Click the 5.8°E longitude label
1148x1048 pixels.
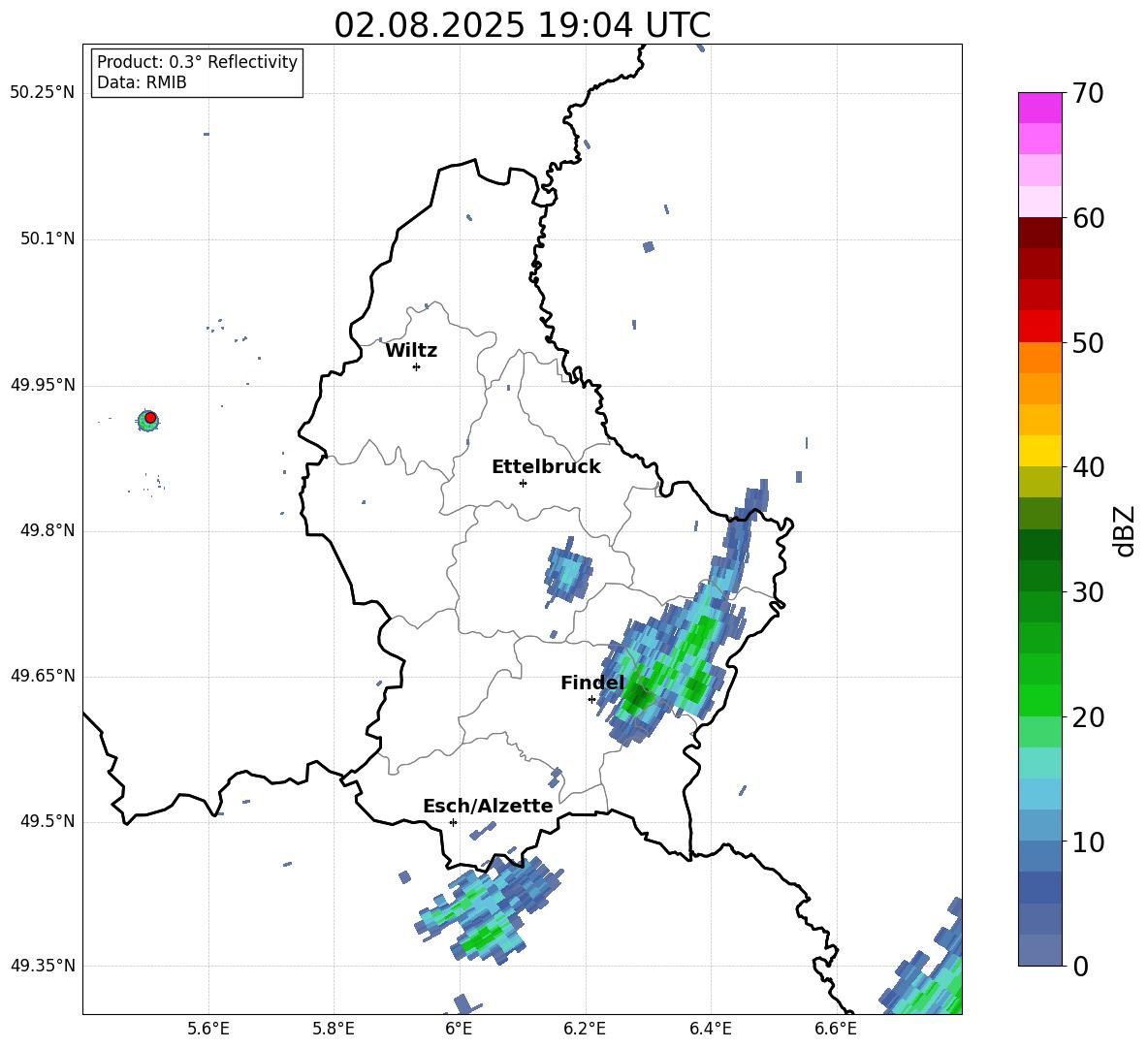(x=334, y=1029)
